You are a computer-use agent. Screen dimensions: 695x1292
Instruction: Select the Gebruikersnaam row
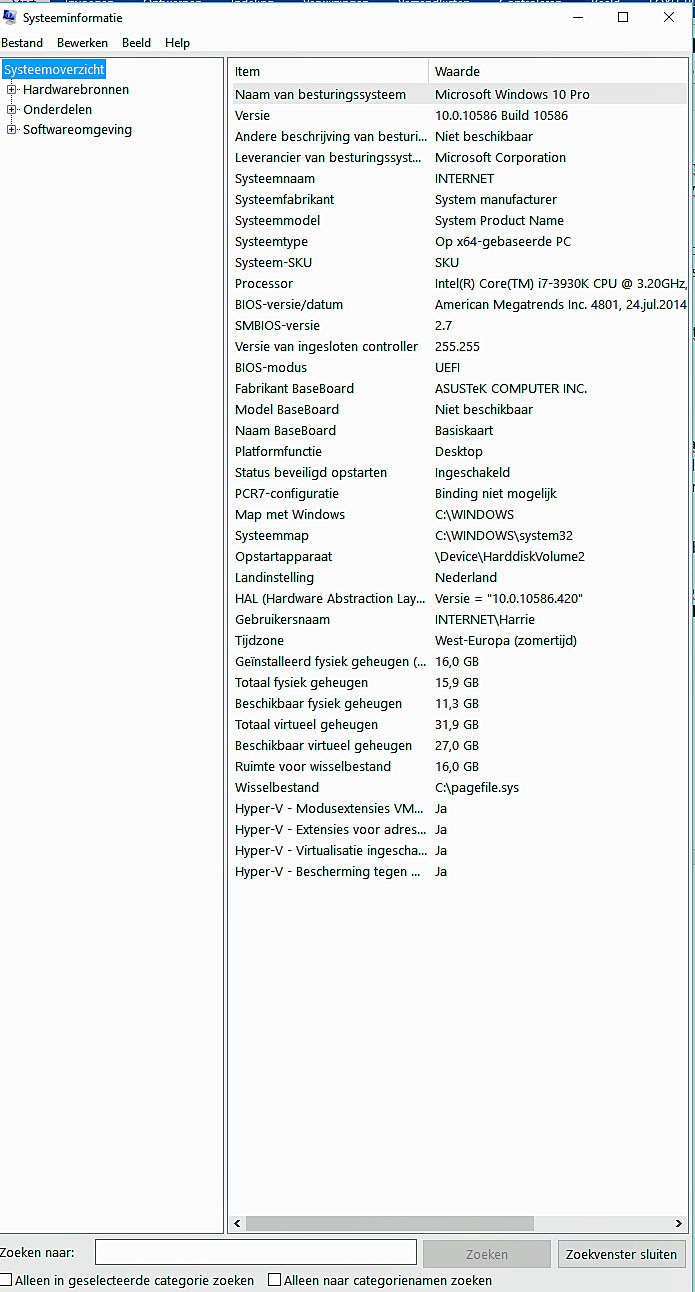(460, 619)
